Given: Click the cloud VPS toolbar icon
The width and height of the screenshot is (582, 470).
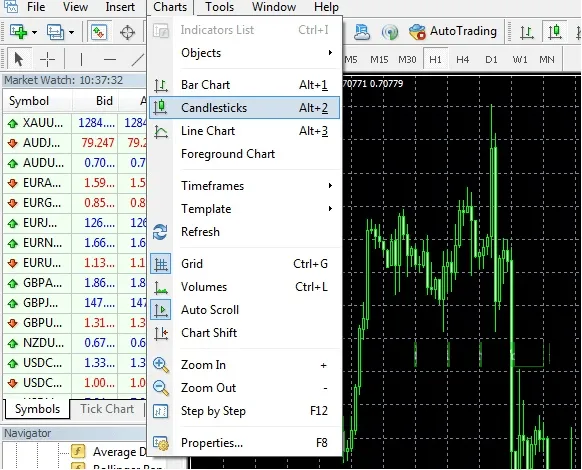Looking at the screenshot, I should (361, 32).
